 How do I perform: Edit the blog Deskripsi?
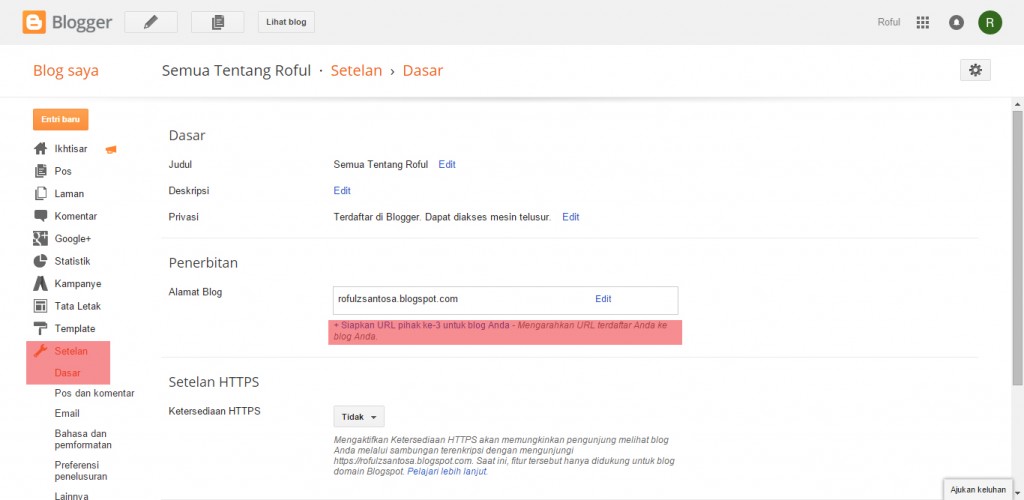point(342,191)
